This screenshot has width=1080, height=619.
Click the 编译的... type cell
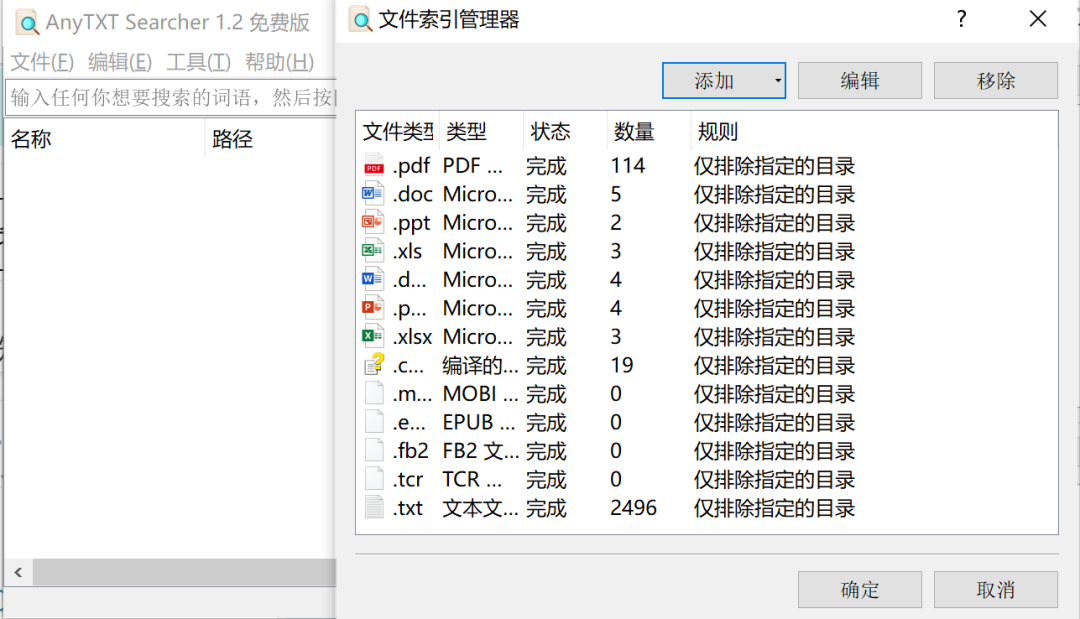[481, 366]
